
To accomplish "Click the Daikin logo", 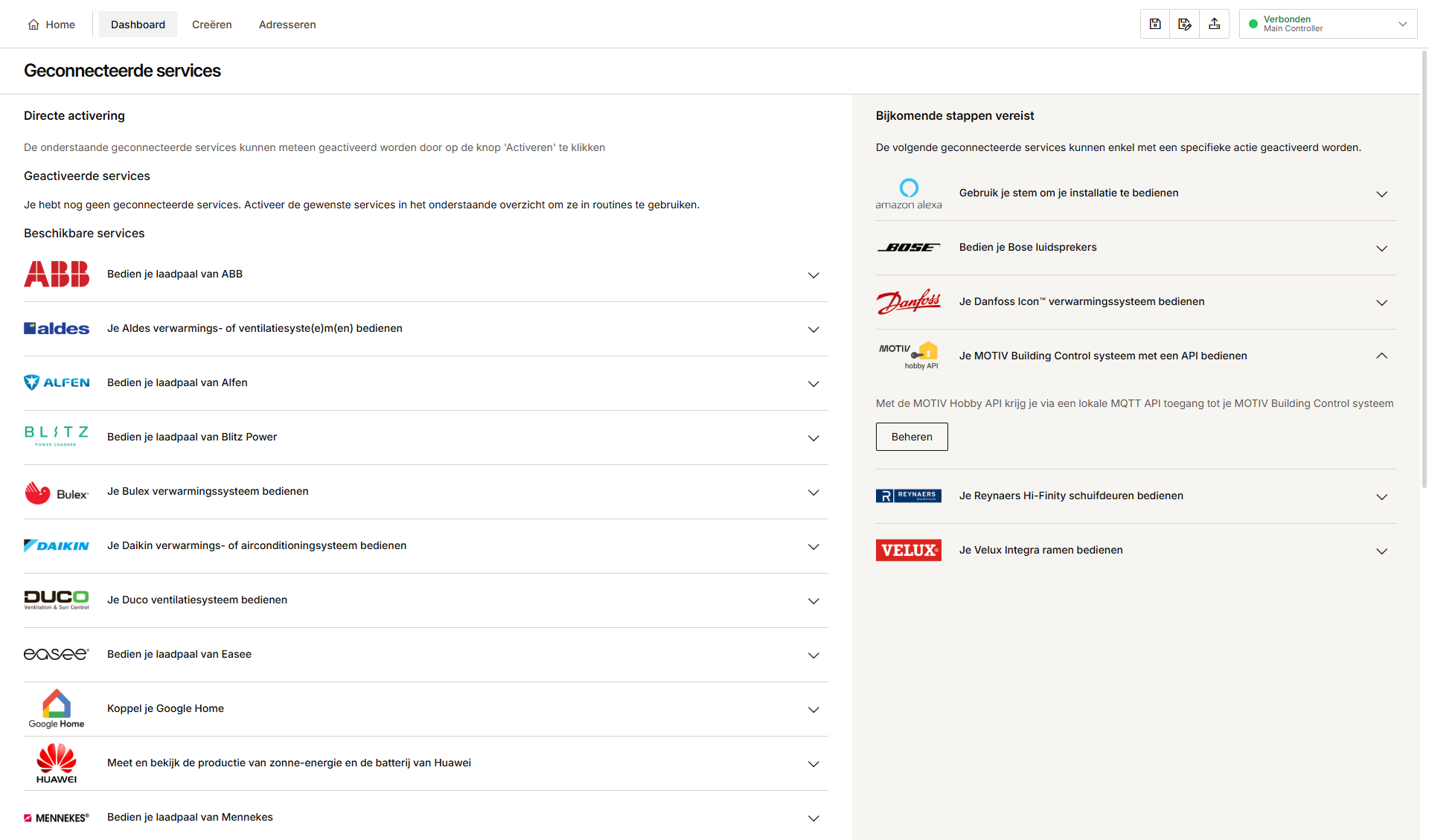I will (57, 545).
